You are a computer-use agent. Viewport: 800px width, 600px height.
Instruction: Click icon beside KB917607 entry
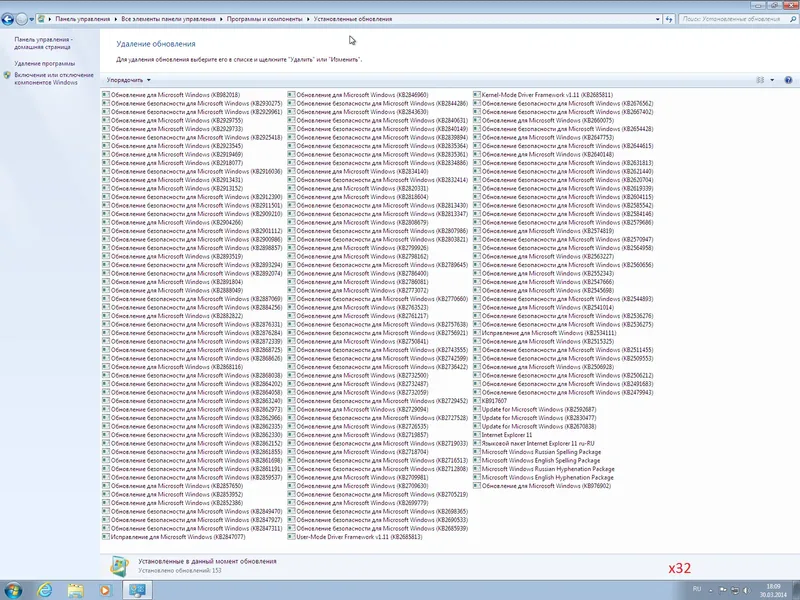click(x=477, y=401)
